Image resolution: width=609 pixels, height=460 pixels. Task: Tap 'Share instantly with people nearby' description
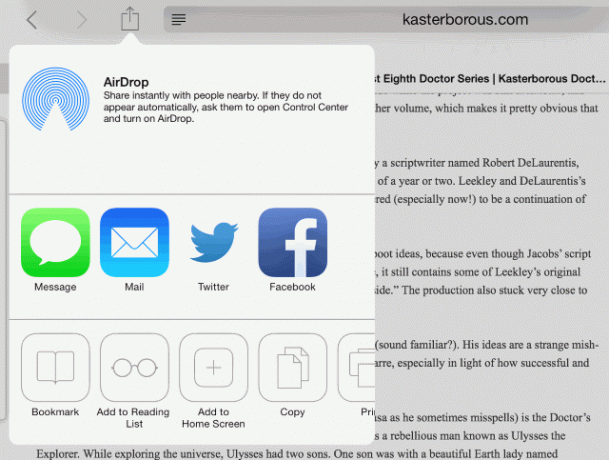tap(225, 107)
